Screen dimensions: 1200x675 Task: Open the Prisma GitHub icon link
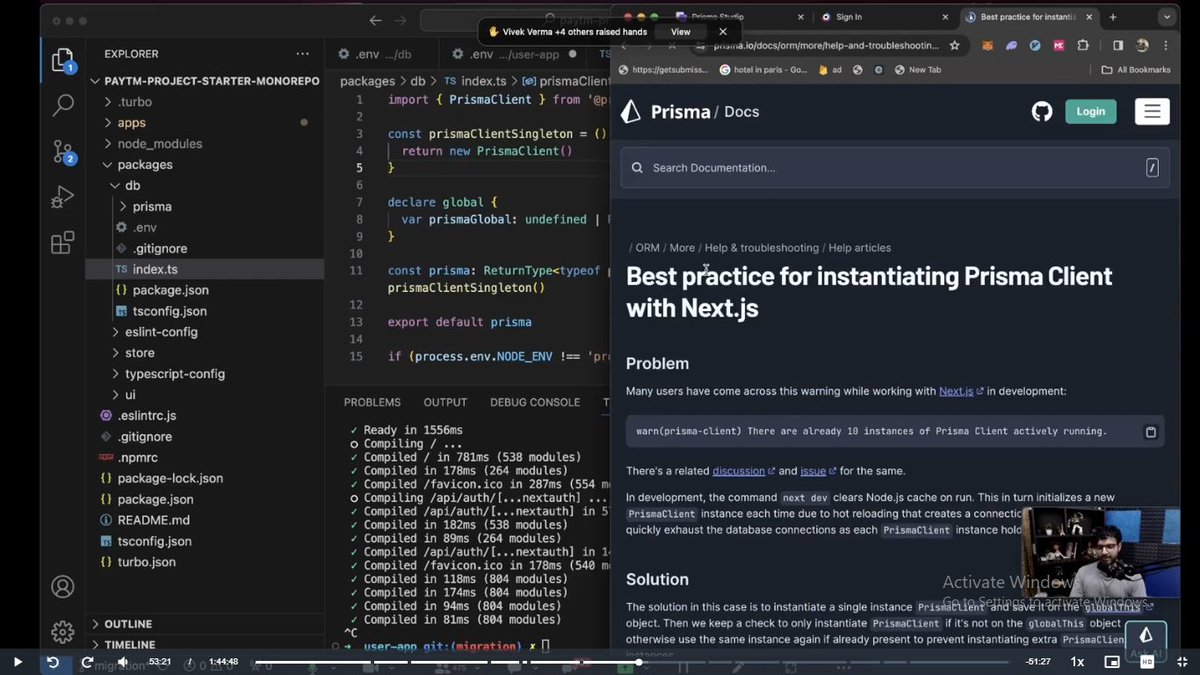point(1042,111)
